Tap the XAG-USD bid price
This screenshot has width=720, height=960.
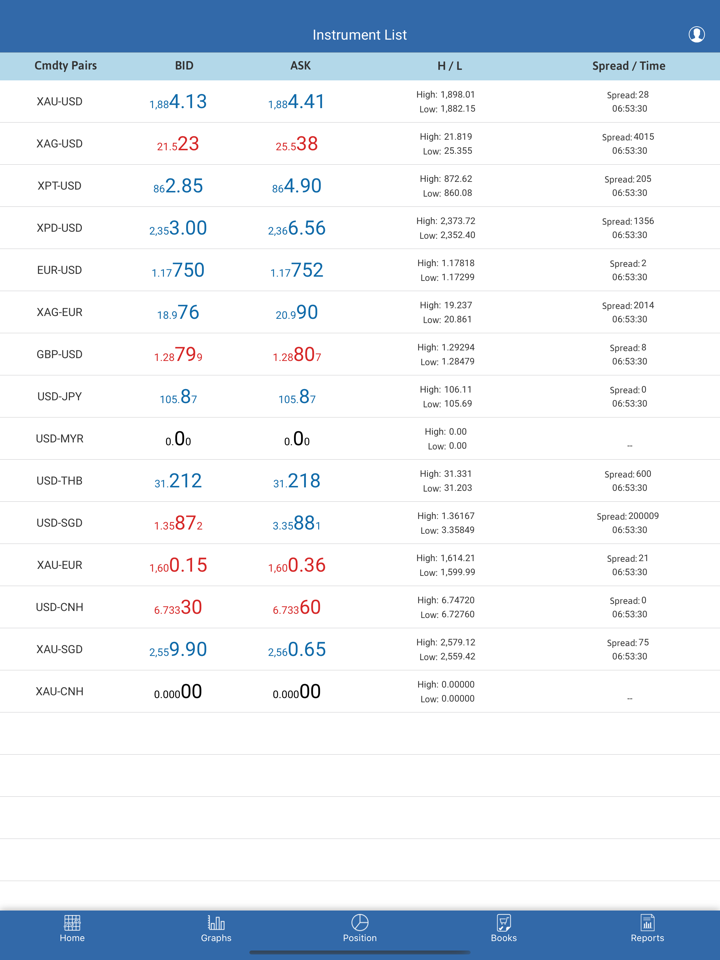(178, 144)
